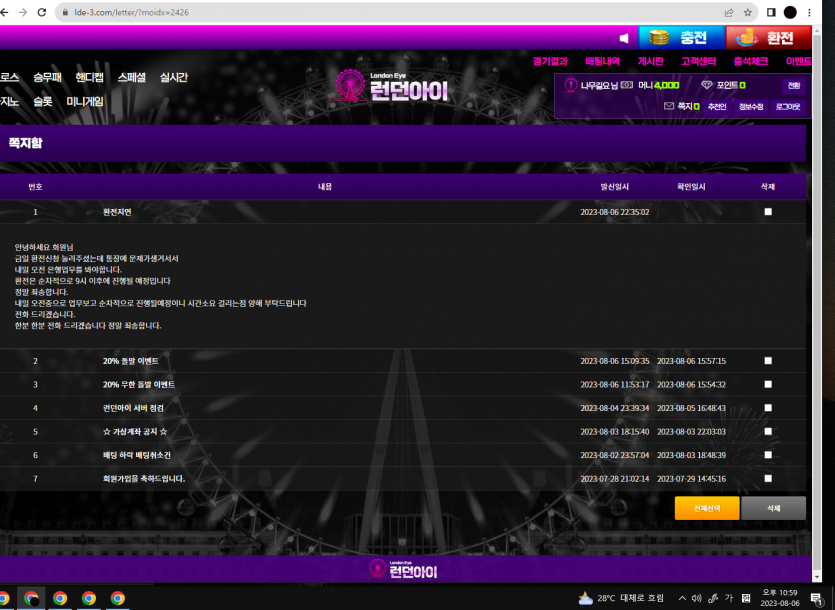Click the 로그아웃 logout button
This screenshot has width=835, height=610.
(x=787, y=106)
